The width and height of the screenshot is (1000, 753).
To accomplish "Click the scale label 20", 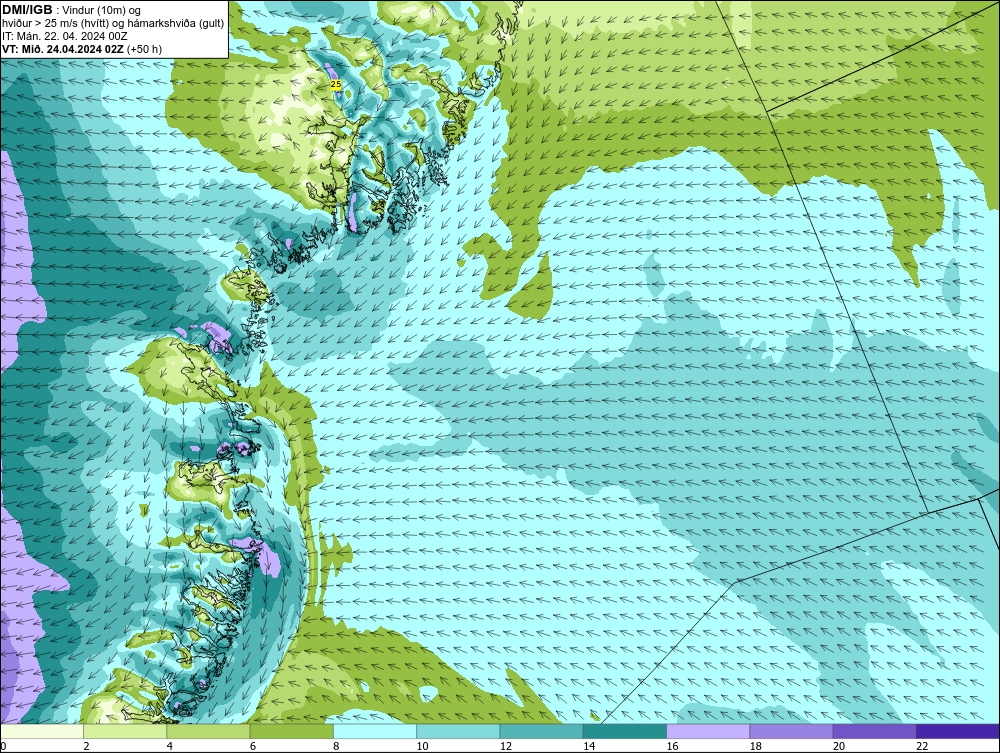I will pyautogui.click(x=839, y=747).
